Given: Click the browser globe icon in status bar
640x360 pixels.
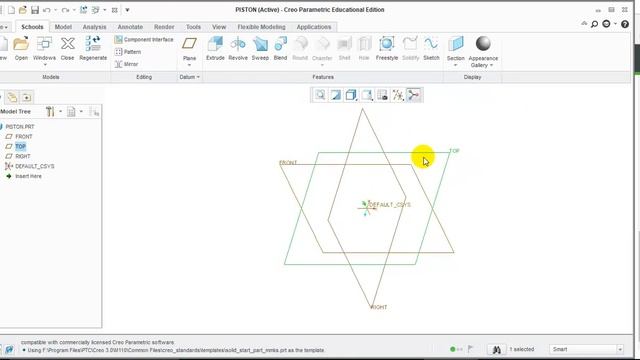Looking at the screenshot, I should pyautogui.click(x=9, y=349).
